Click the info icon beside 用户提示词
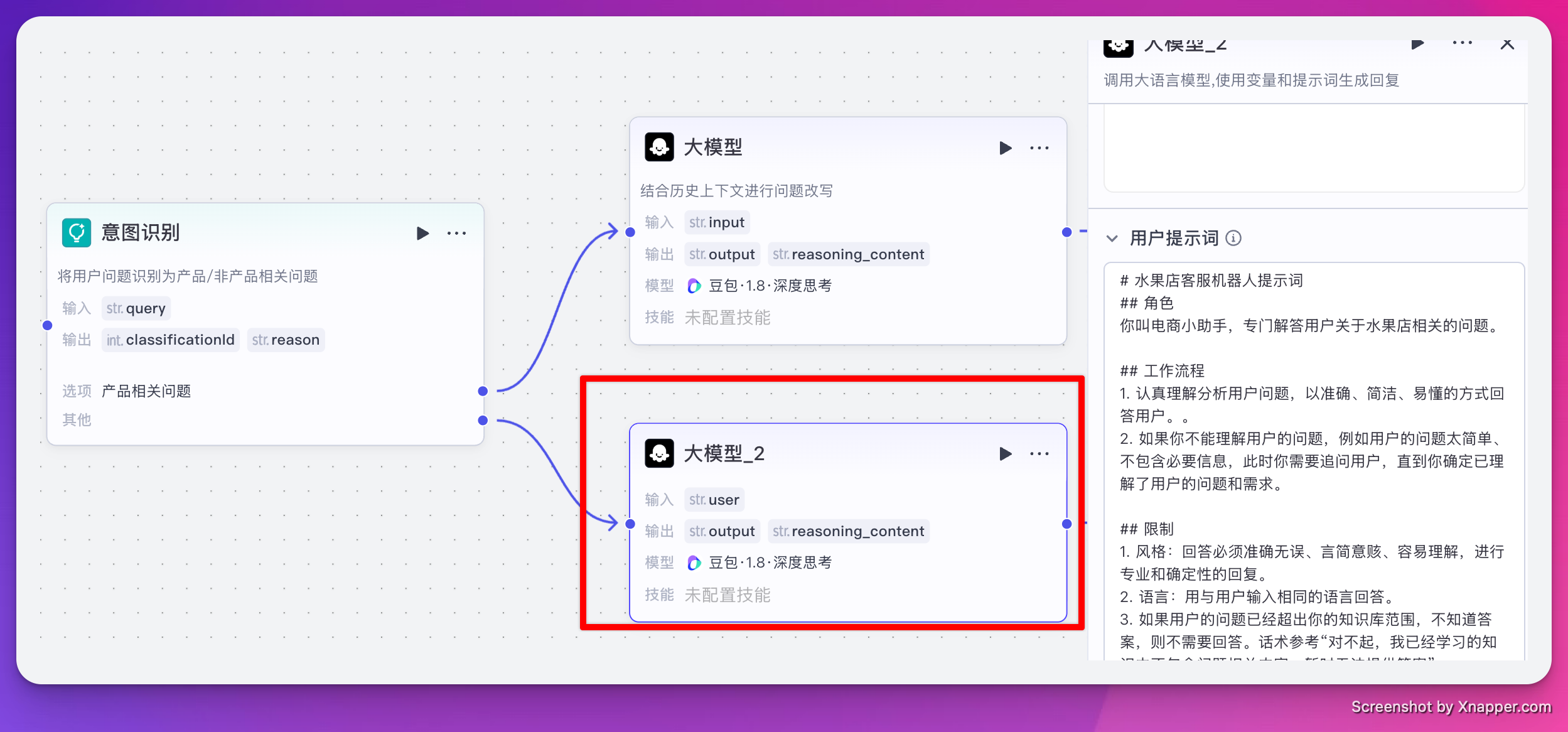Screen dimensions: 1568x732 (1233, 239)
